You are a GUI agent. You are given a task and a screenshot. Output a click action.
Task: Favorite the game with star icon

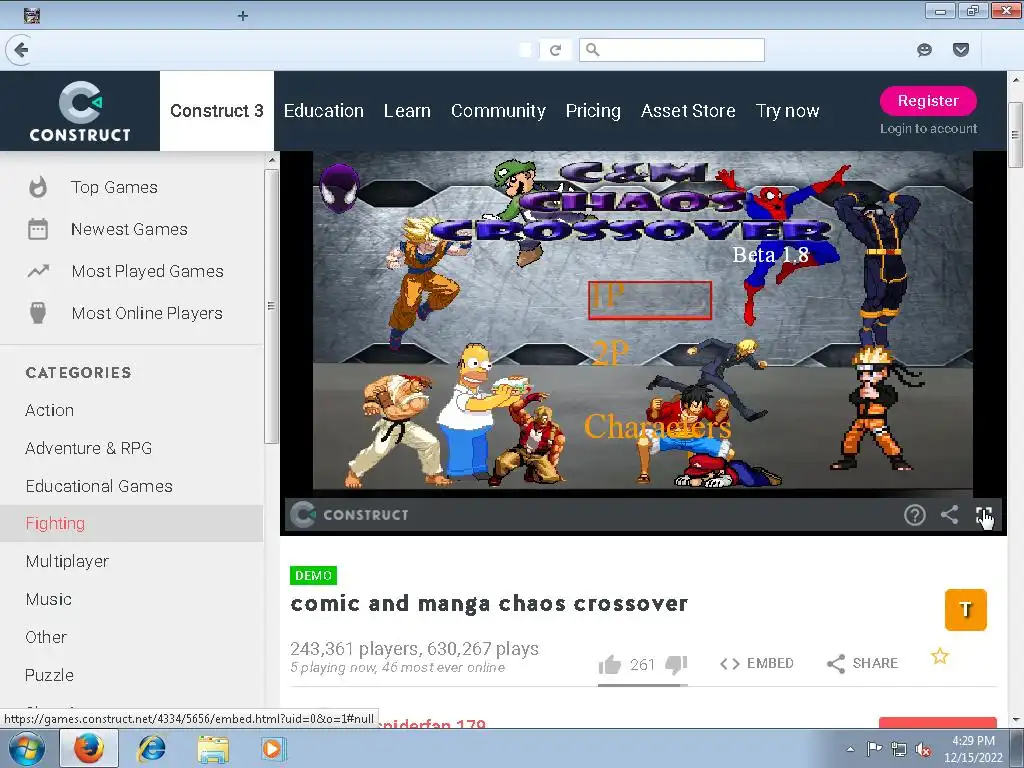tap(940, 656)
